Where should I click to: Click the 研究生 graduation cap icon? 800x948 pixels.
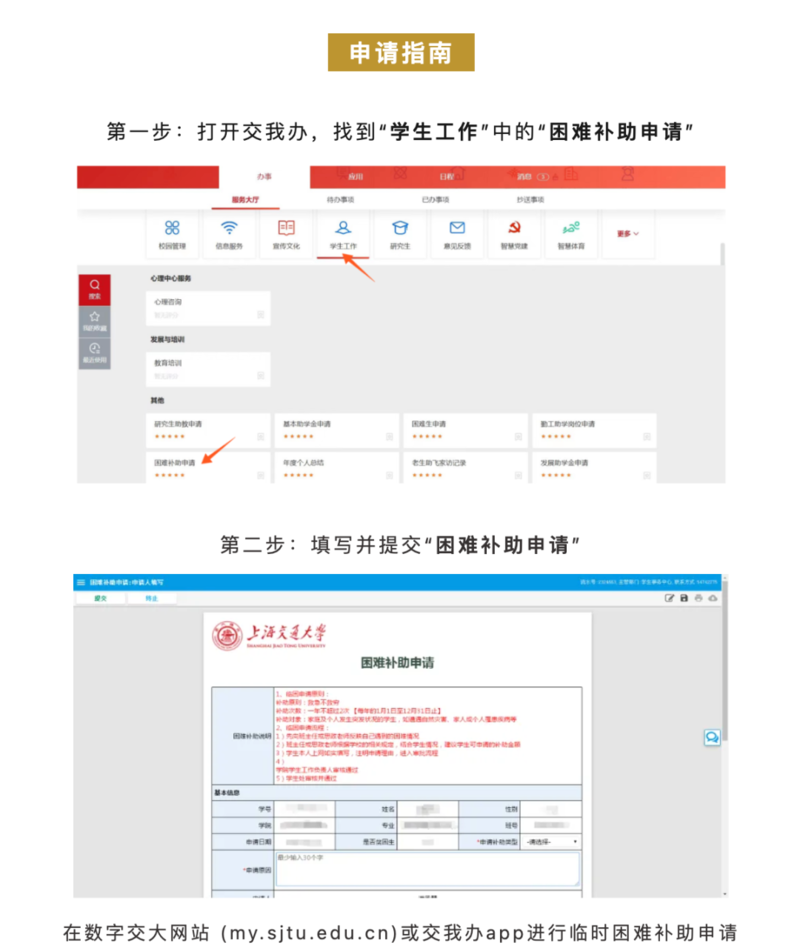400,234
